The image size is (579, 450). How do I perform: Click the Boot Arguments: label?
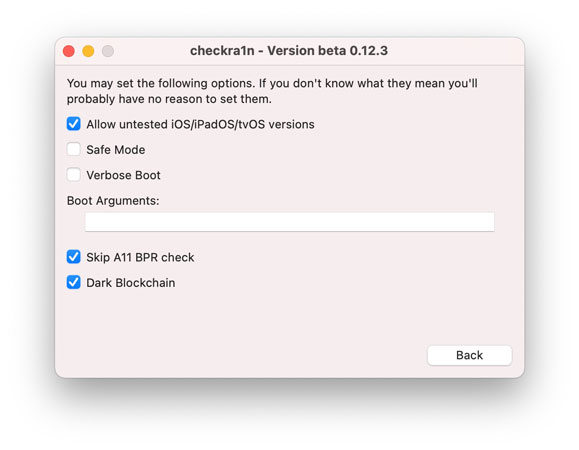(x=113, y=201)
